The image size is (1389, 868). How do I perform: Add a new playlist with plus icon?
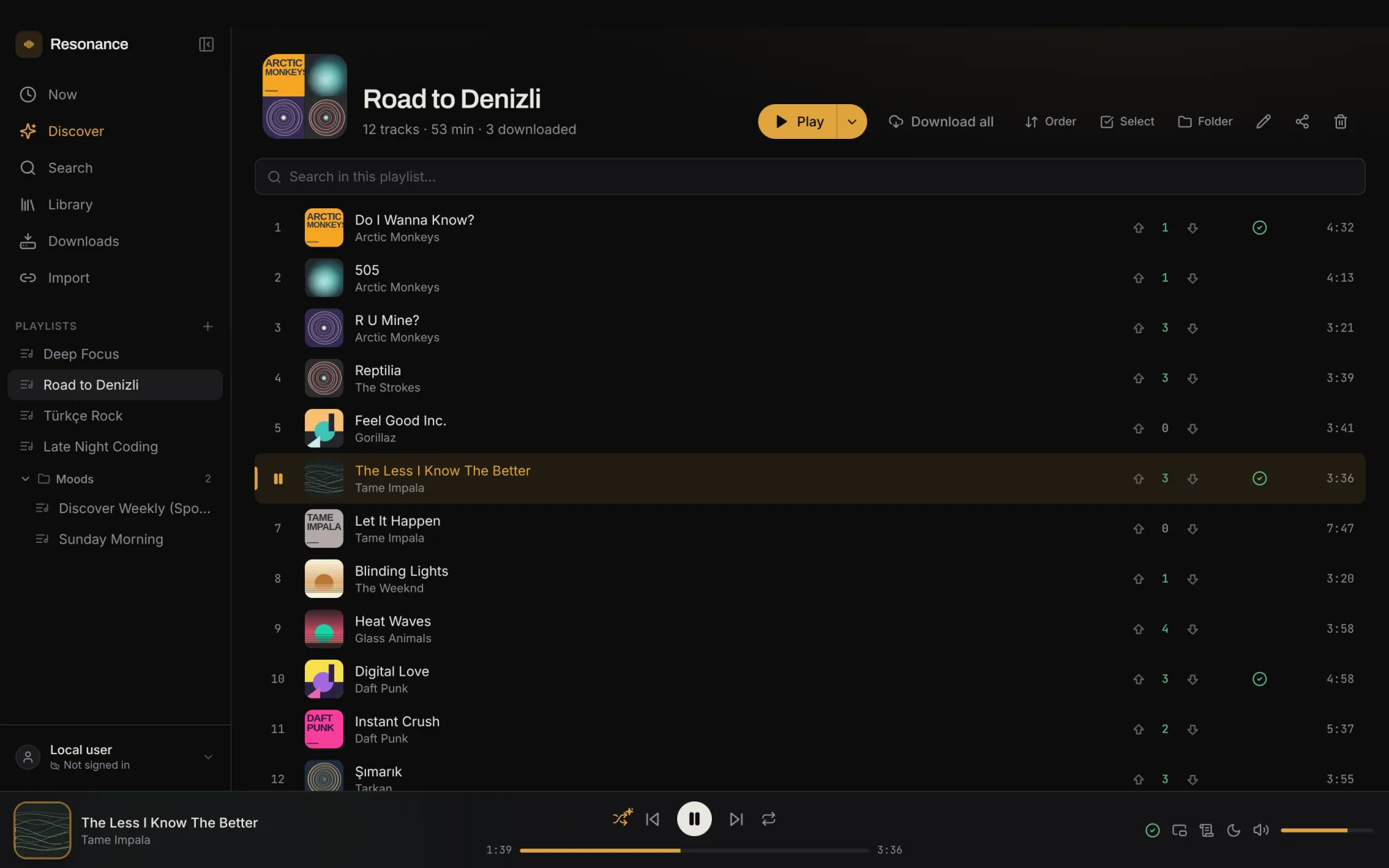(x=208, y=326)
